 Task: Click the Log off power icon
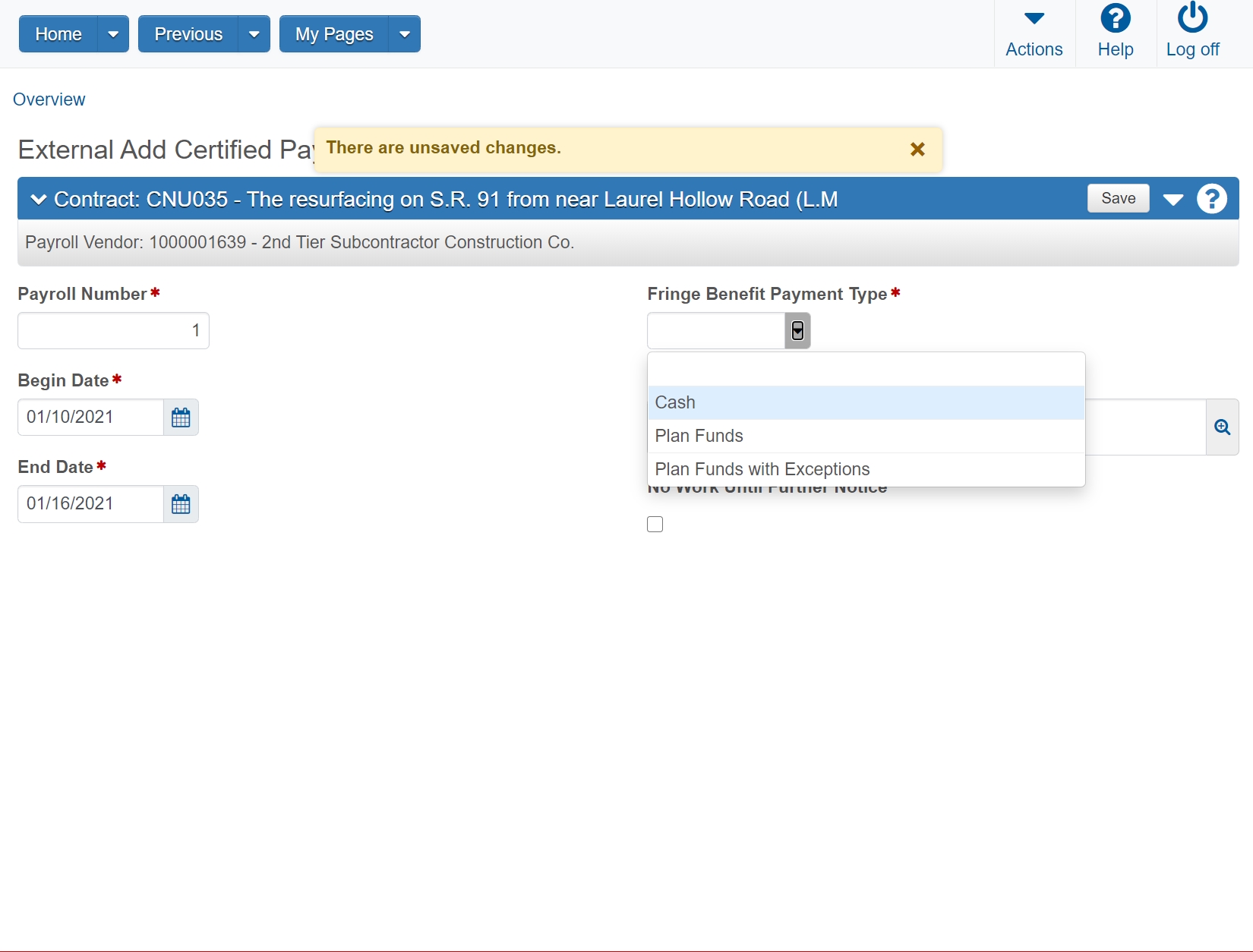(1193, 17)
